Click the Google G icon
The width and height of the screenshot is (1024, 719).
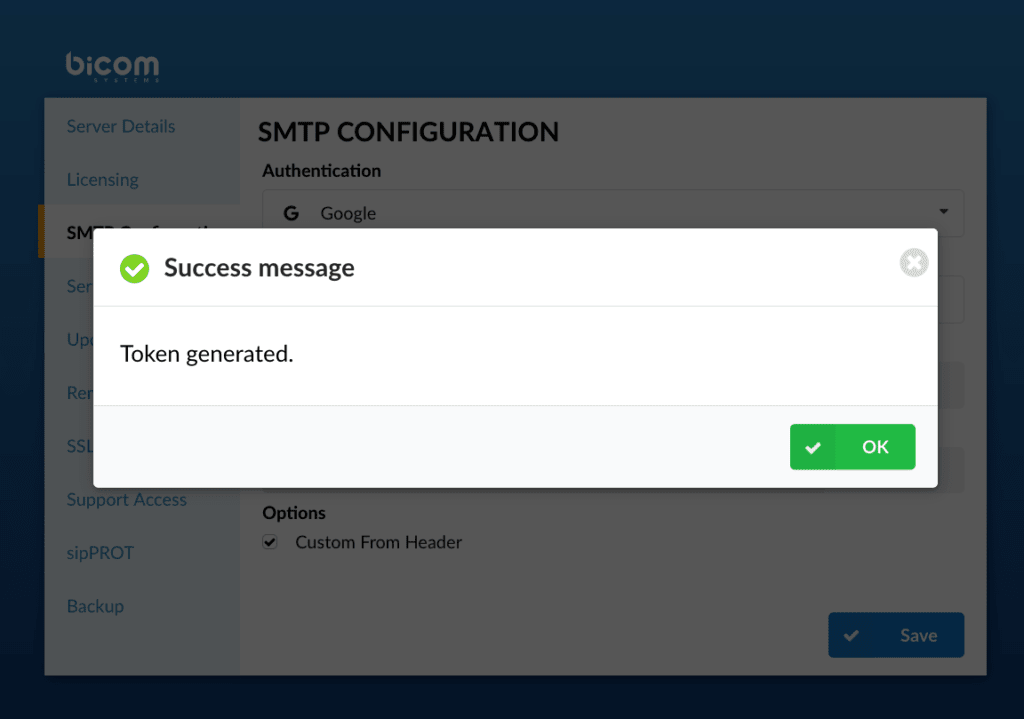click(291, 213)
